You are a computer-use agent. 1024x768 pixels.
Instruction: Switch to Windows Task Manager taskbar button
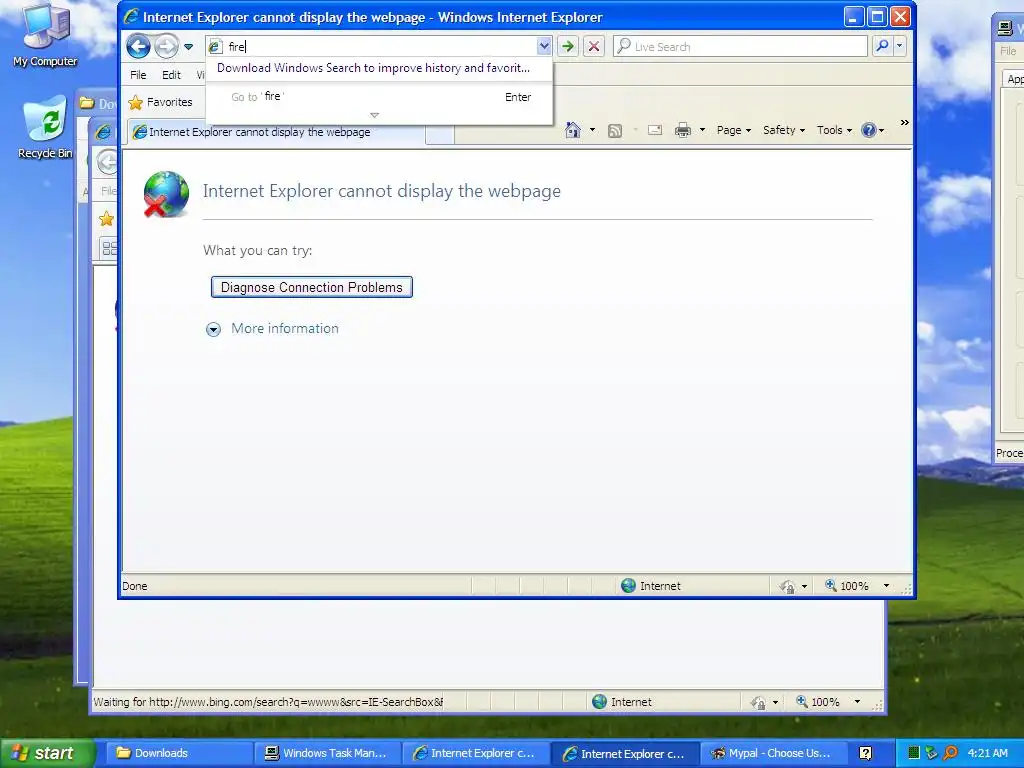327,754
